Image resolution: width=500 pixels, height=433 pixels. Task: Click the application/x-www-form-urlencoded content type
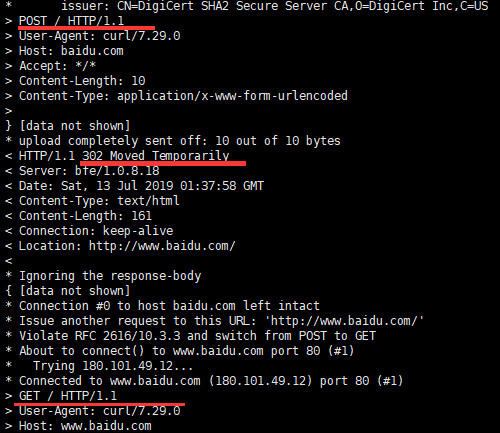[x=232, y=96]
